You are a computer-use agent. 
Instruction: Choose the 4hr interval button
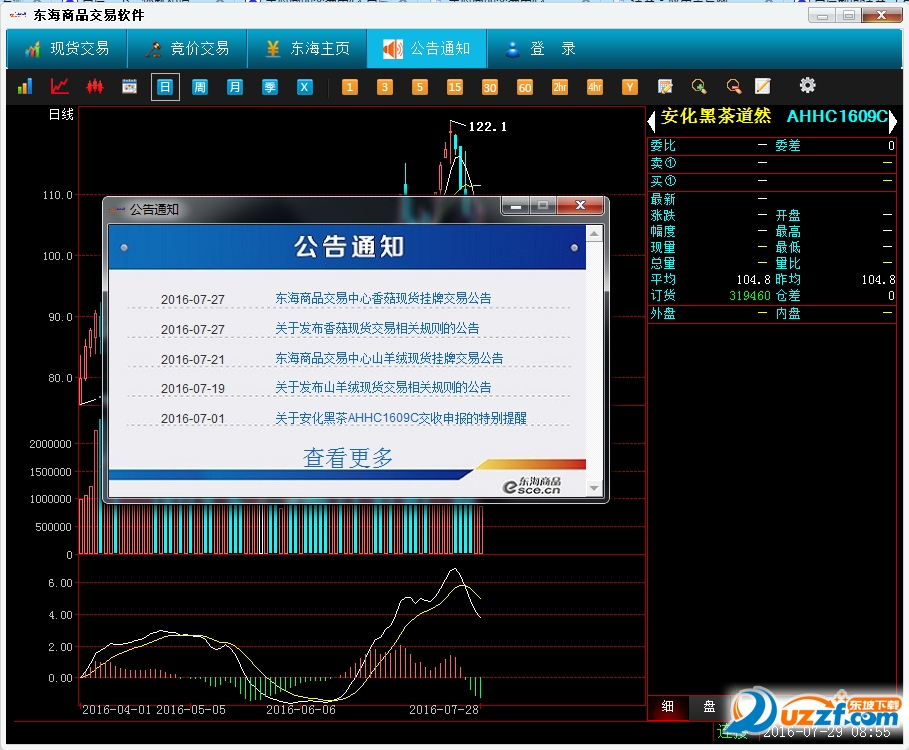595,87
